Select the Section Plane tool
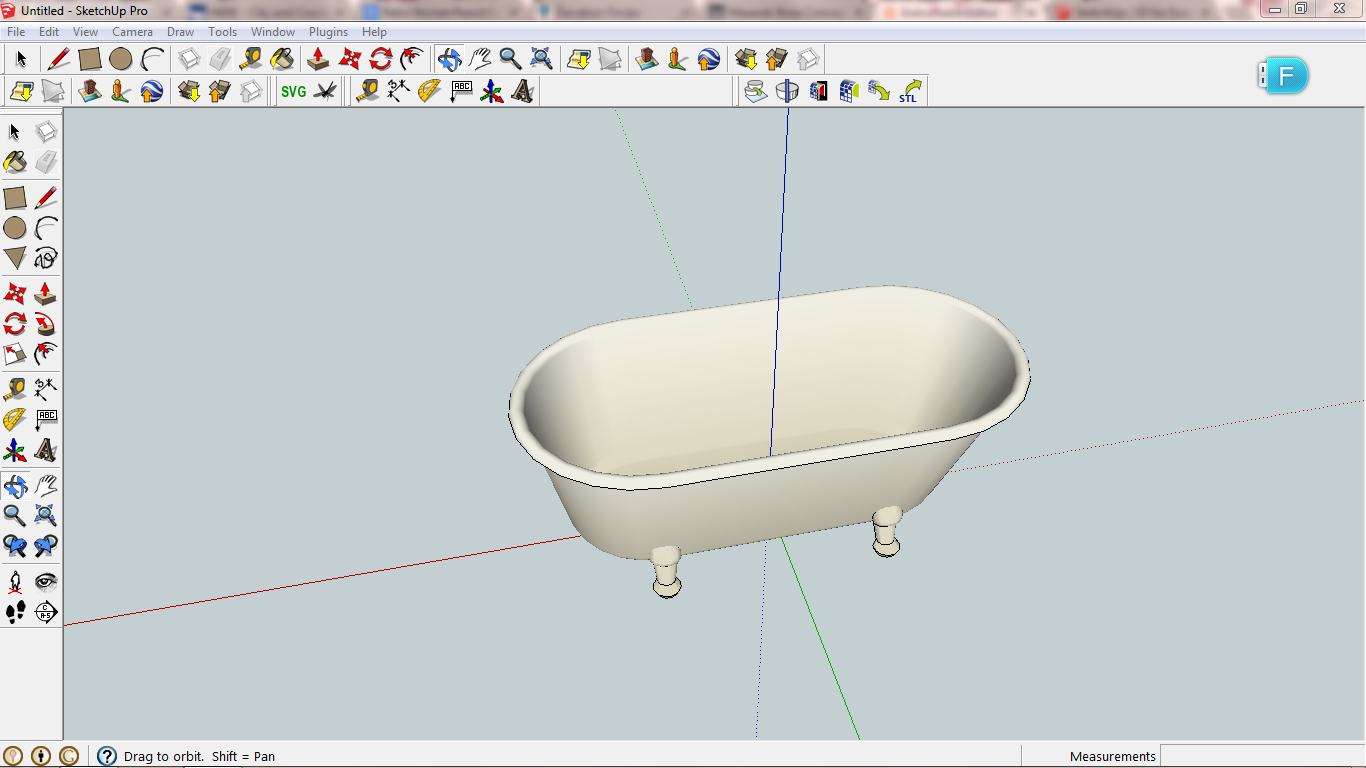This screenshot has height=768, width=1366. click(46, 612)
